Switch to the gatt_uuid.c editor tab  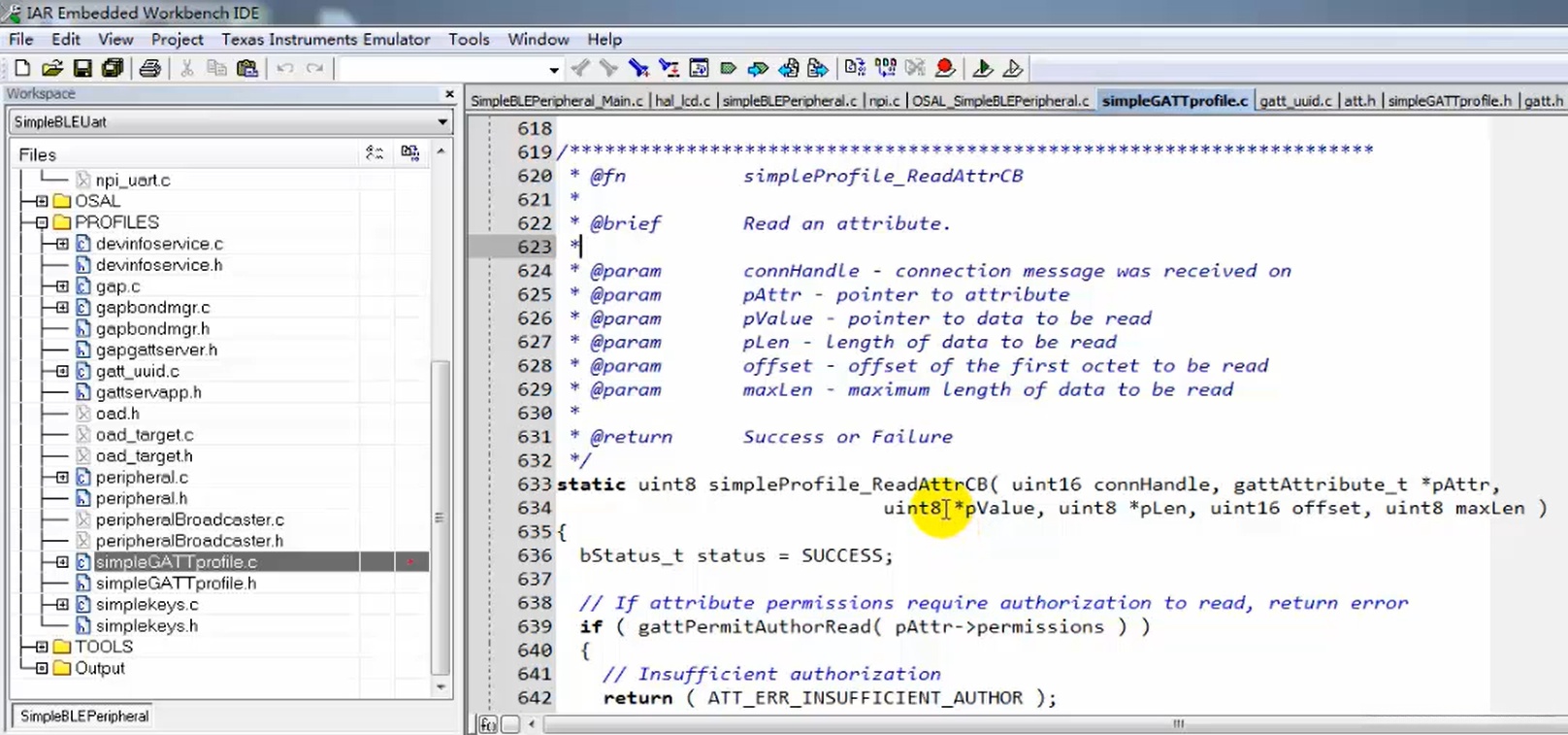1296,101
